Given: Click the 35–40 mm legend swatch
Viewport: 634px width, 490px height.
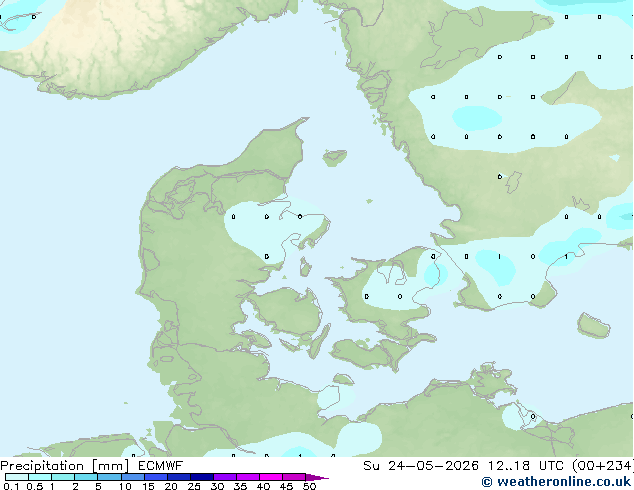Looking at the screenshot, I should tap(247, 477).
